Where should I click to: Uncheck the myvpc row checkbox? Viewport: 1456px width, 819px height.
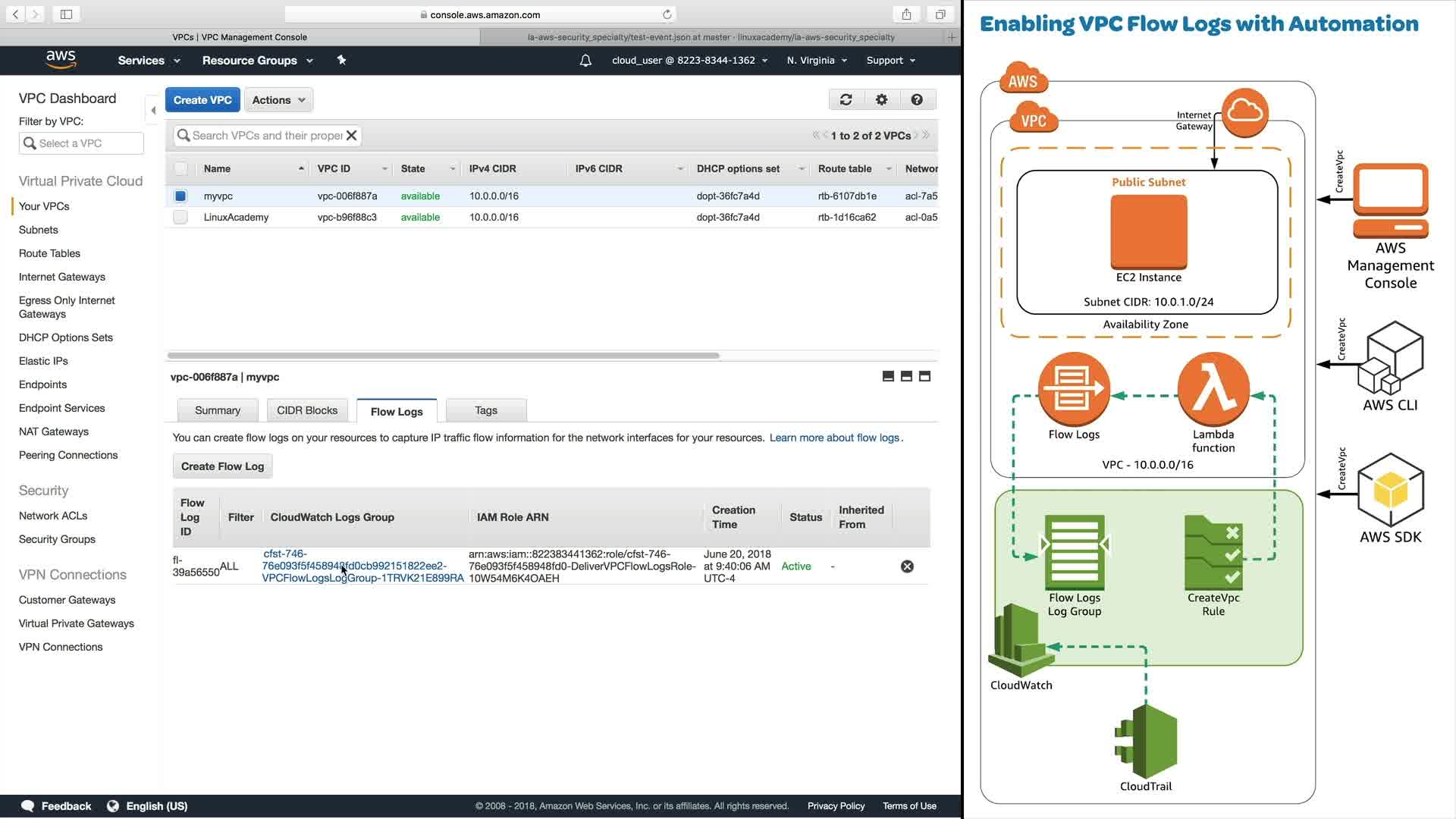click(x=180, y=196)
